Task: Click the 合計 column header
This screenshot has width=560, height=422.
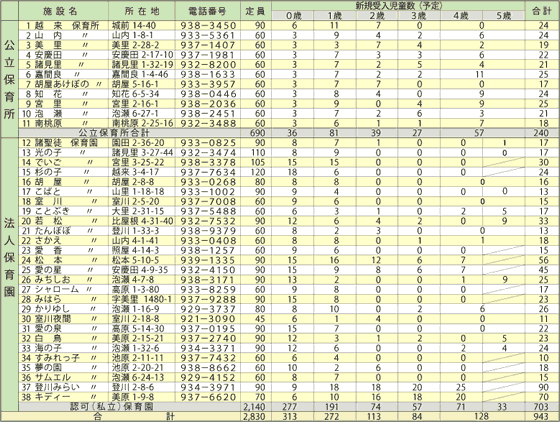Action: point(542,11)
